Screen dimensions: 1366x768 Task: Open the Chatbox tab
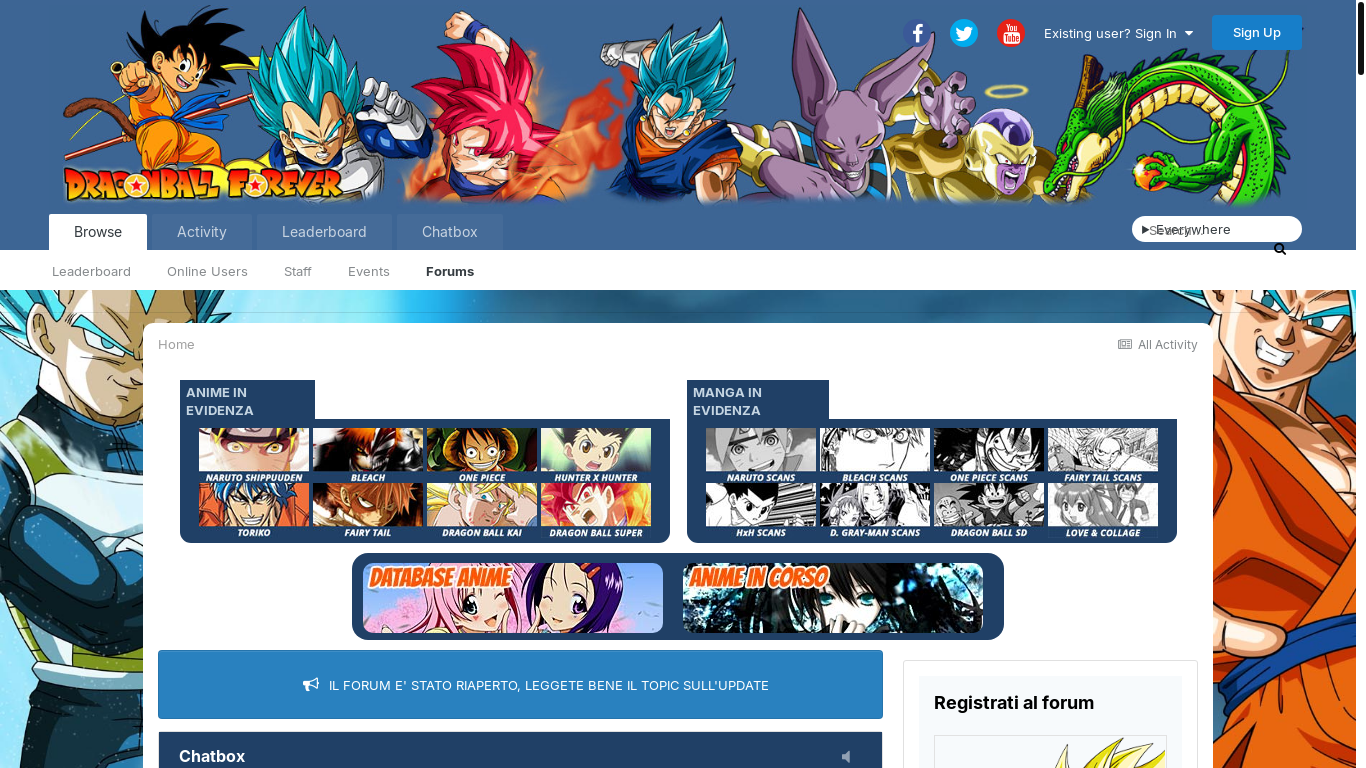[x=450, y=232]
